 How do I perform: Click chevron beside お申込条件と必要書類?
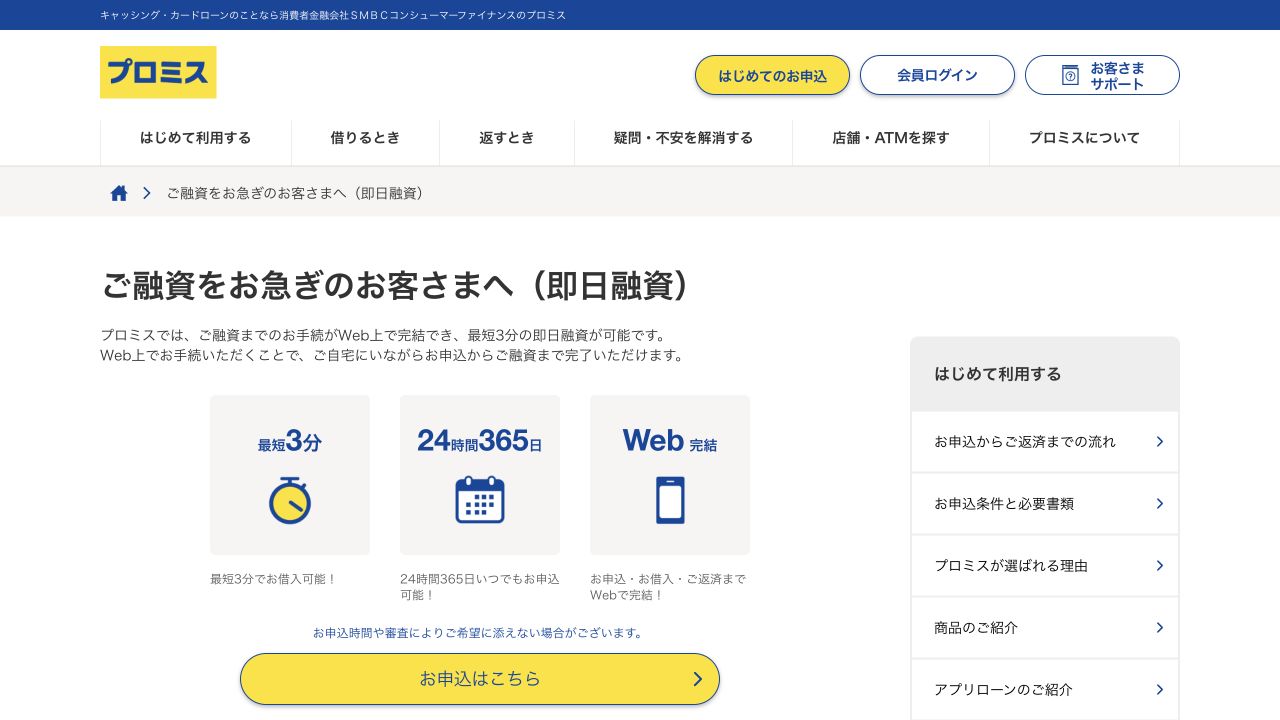click(1160, 504)
